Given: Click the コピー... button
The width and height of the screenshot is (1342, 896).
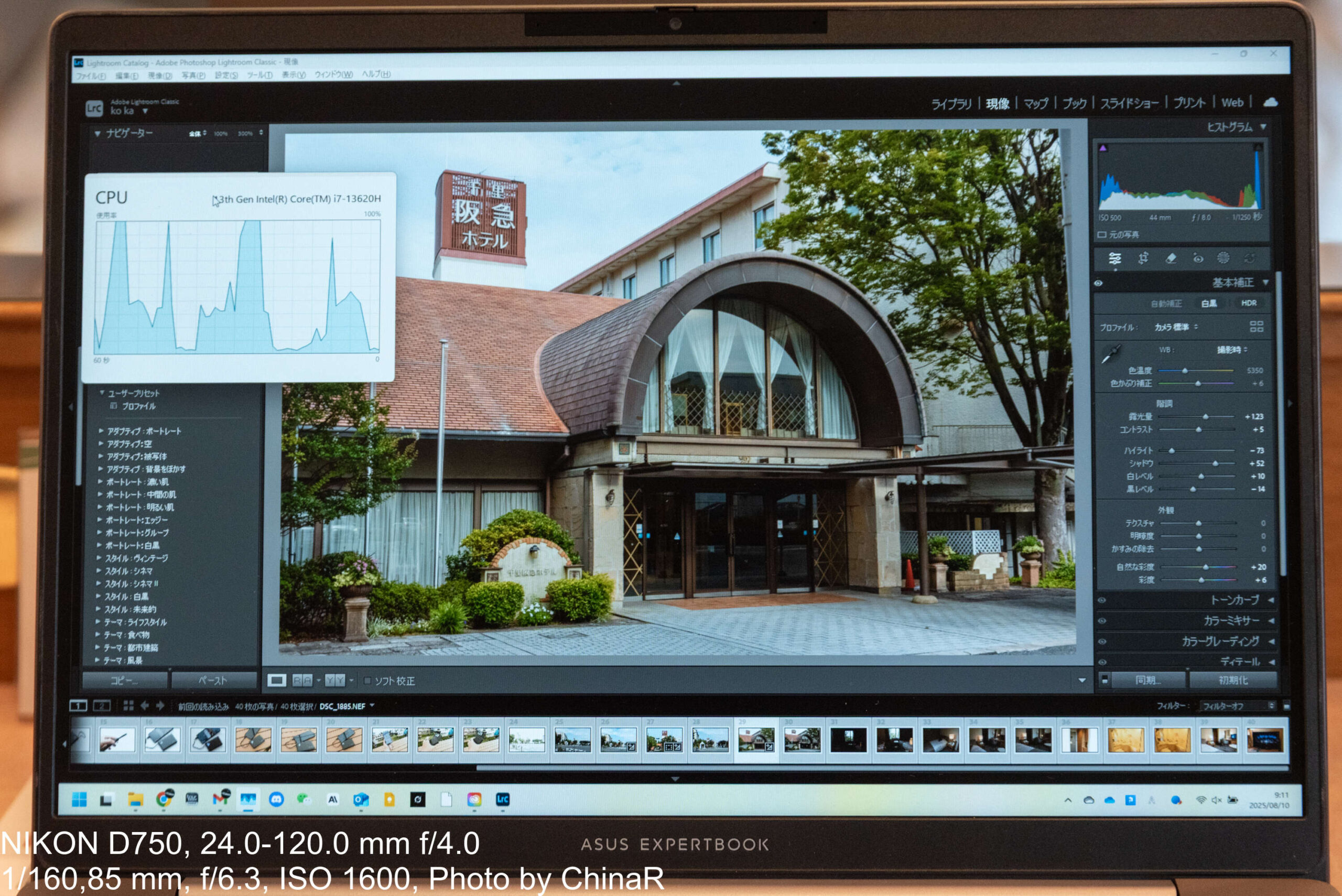Looking at the screenshot, I should point(125,680).
